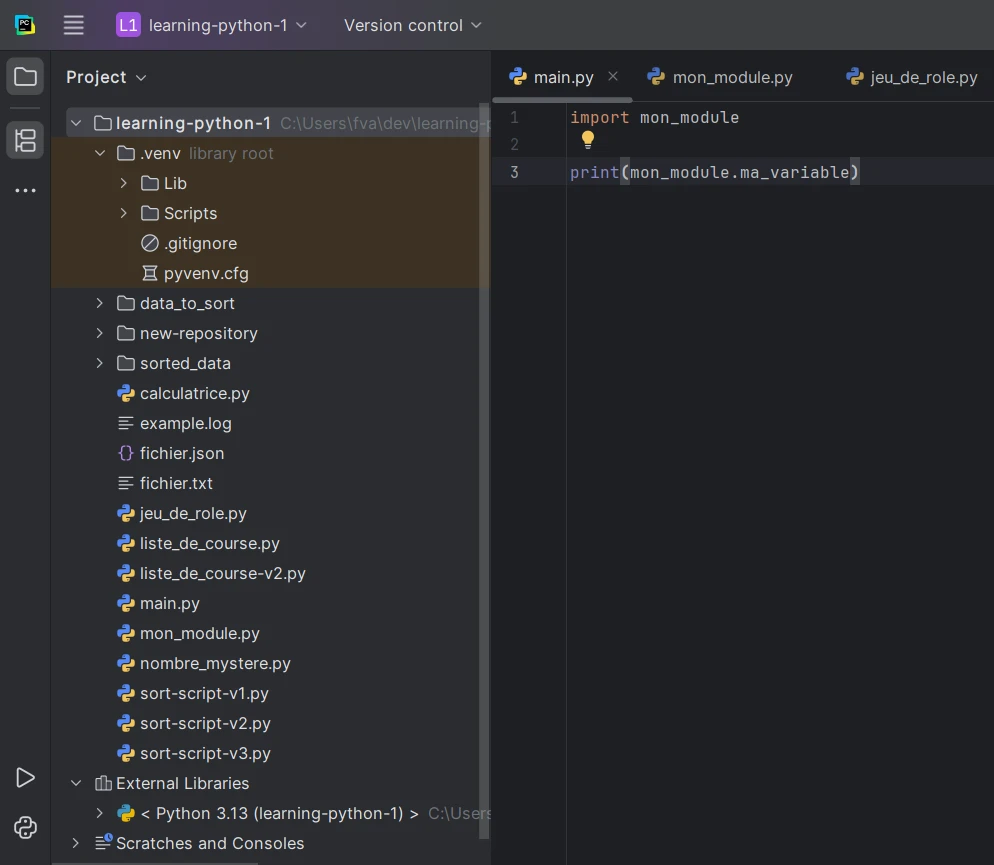
Task: Select fichier.json in the project tree
Action: (x=181, y=453)
